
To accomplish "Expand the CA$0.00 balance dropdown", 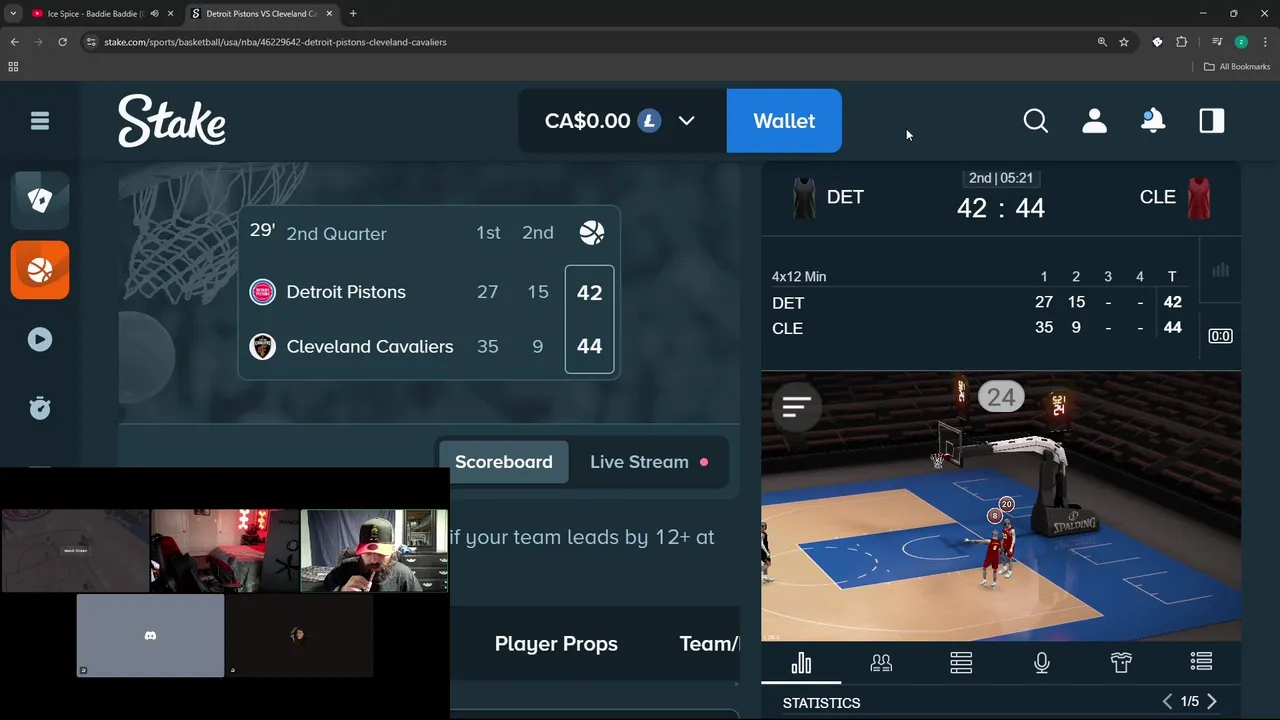I will (x=686, y=121).
